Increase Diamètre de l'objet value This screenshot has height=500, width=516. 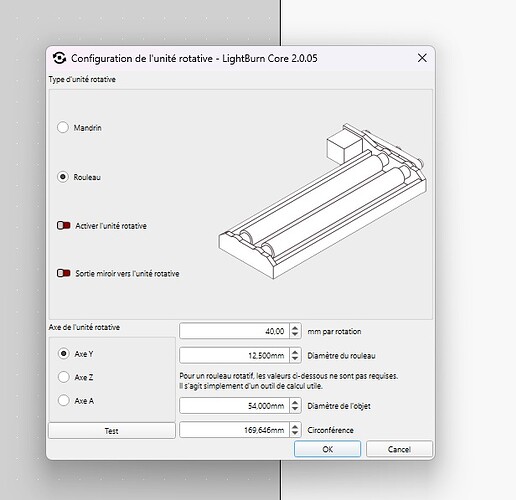[295, 402]
